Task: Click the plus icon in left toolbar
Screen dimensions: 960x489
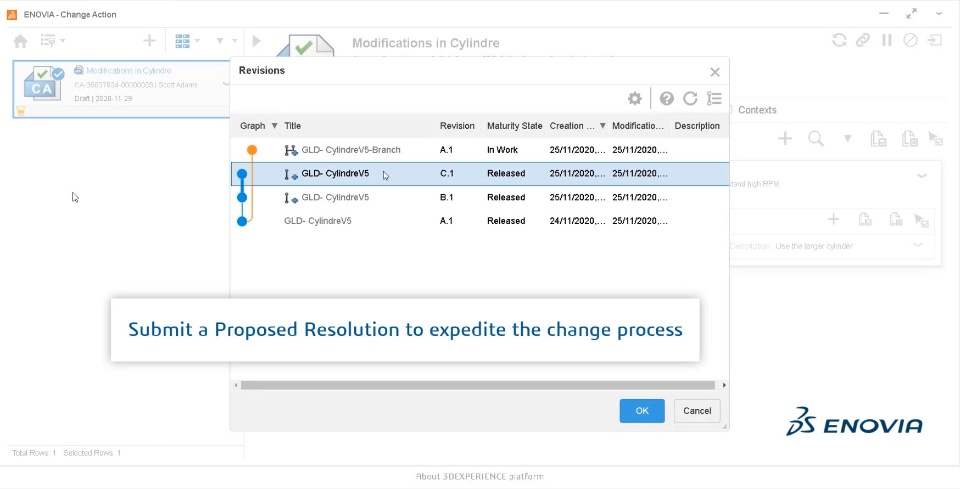Action: coord(149,41)
